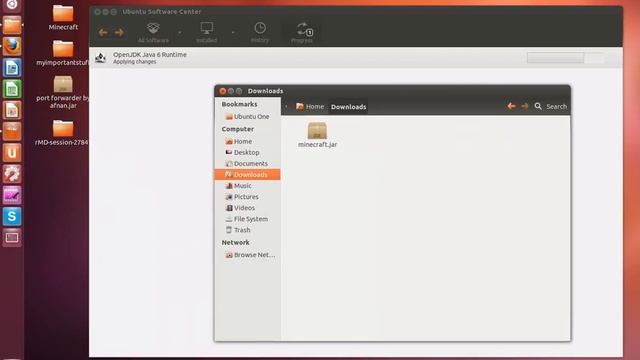Open History in Software Center

coord(260,32)
